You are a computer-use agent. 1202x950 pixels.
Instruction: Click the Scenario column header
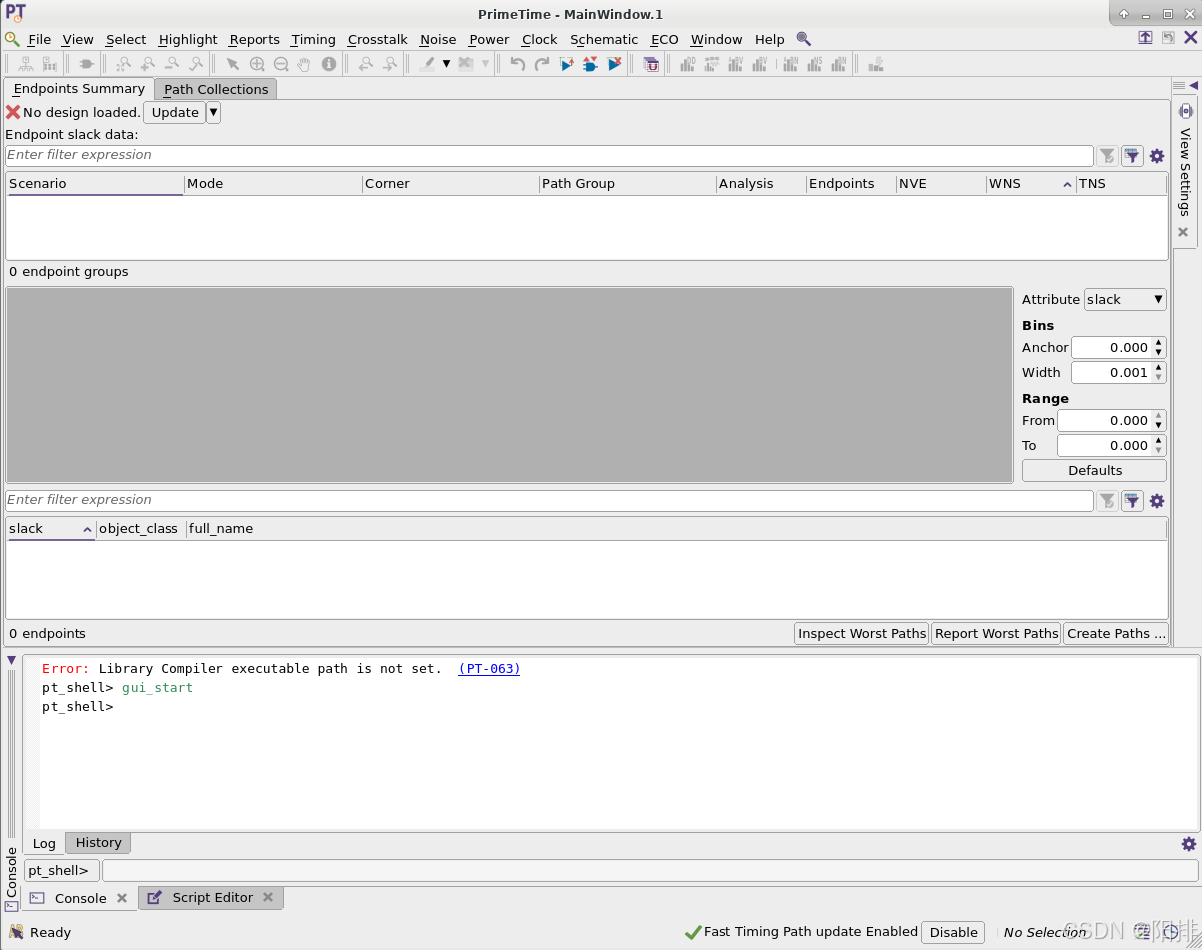95,184
